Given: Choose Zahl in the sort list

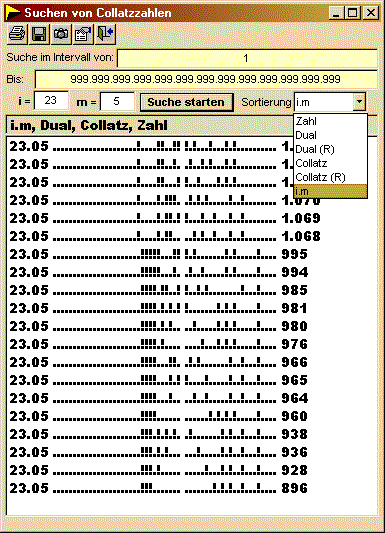Looking at the screenshot, I should tap(330, 121).
